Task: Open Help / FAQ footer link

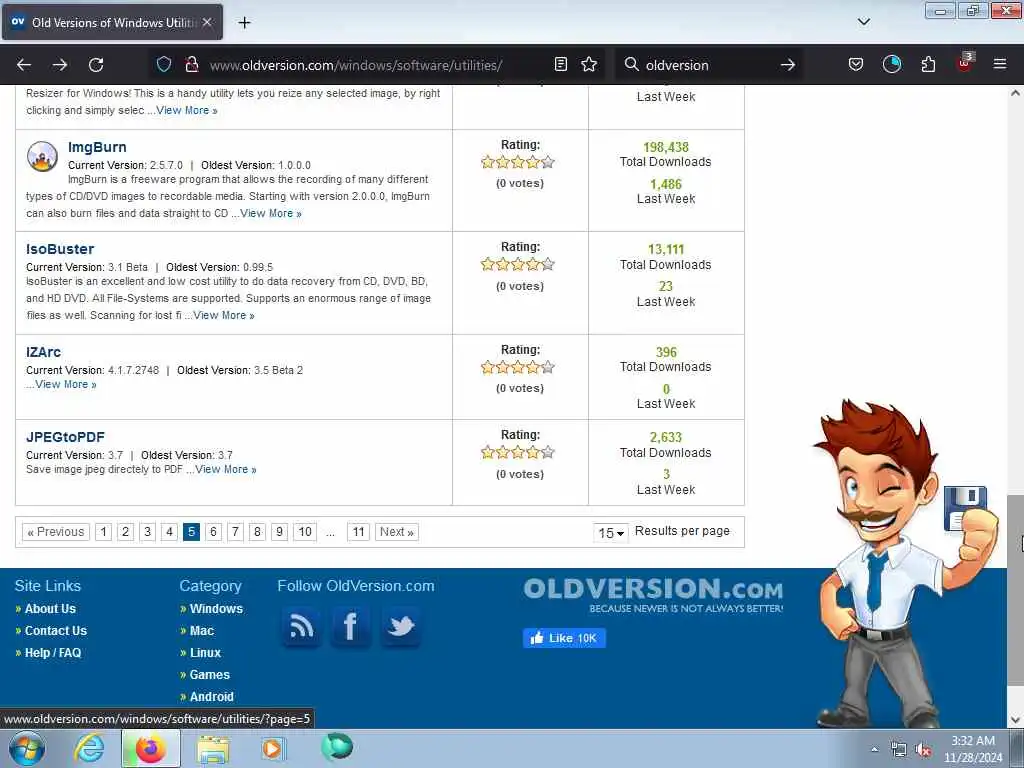Action: click(53, 652)
